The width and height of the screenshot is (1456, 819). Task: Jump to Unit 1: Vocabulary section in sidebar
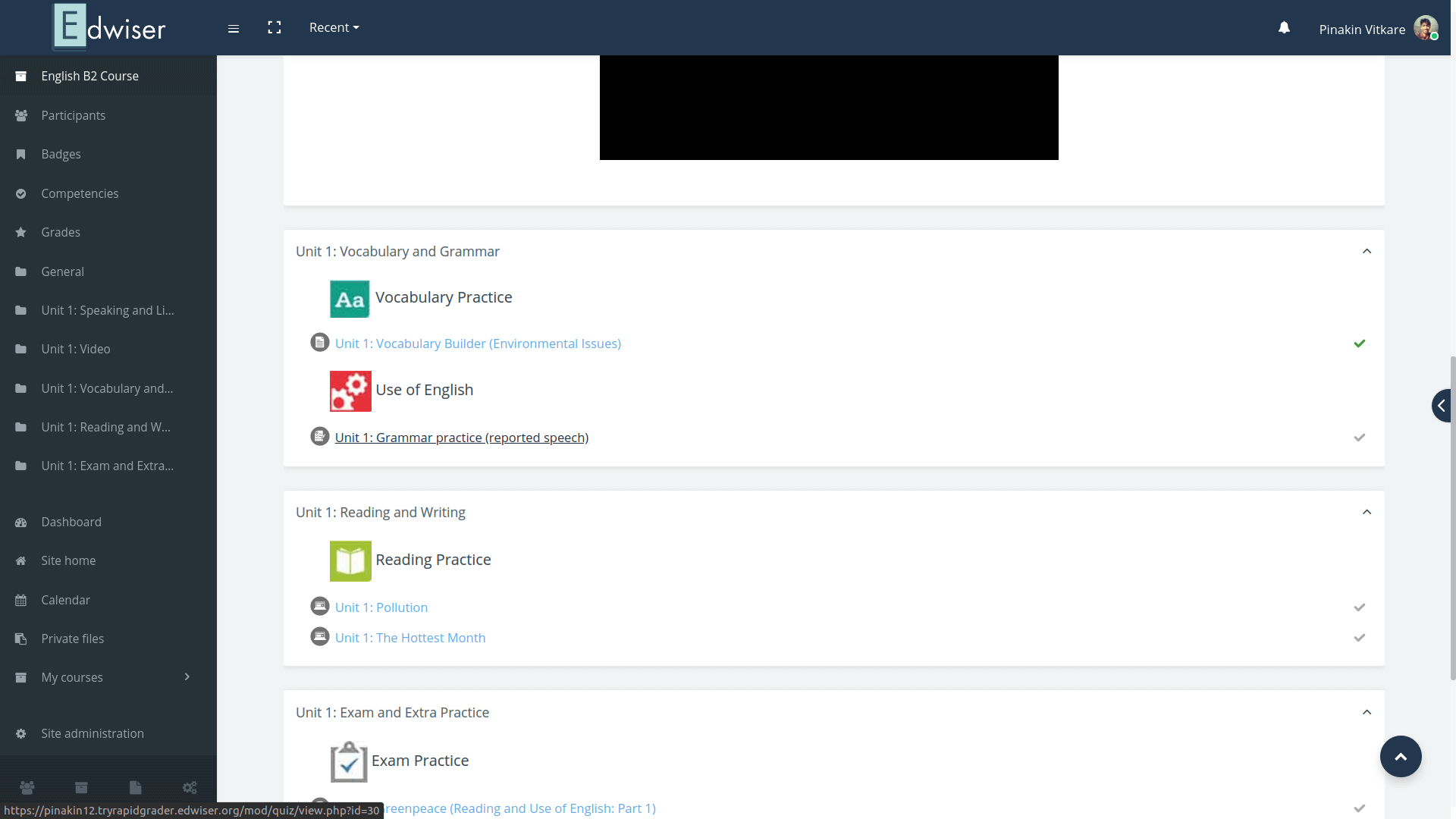pyautogui.click(x=108, y=388)
